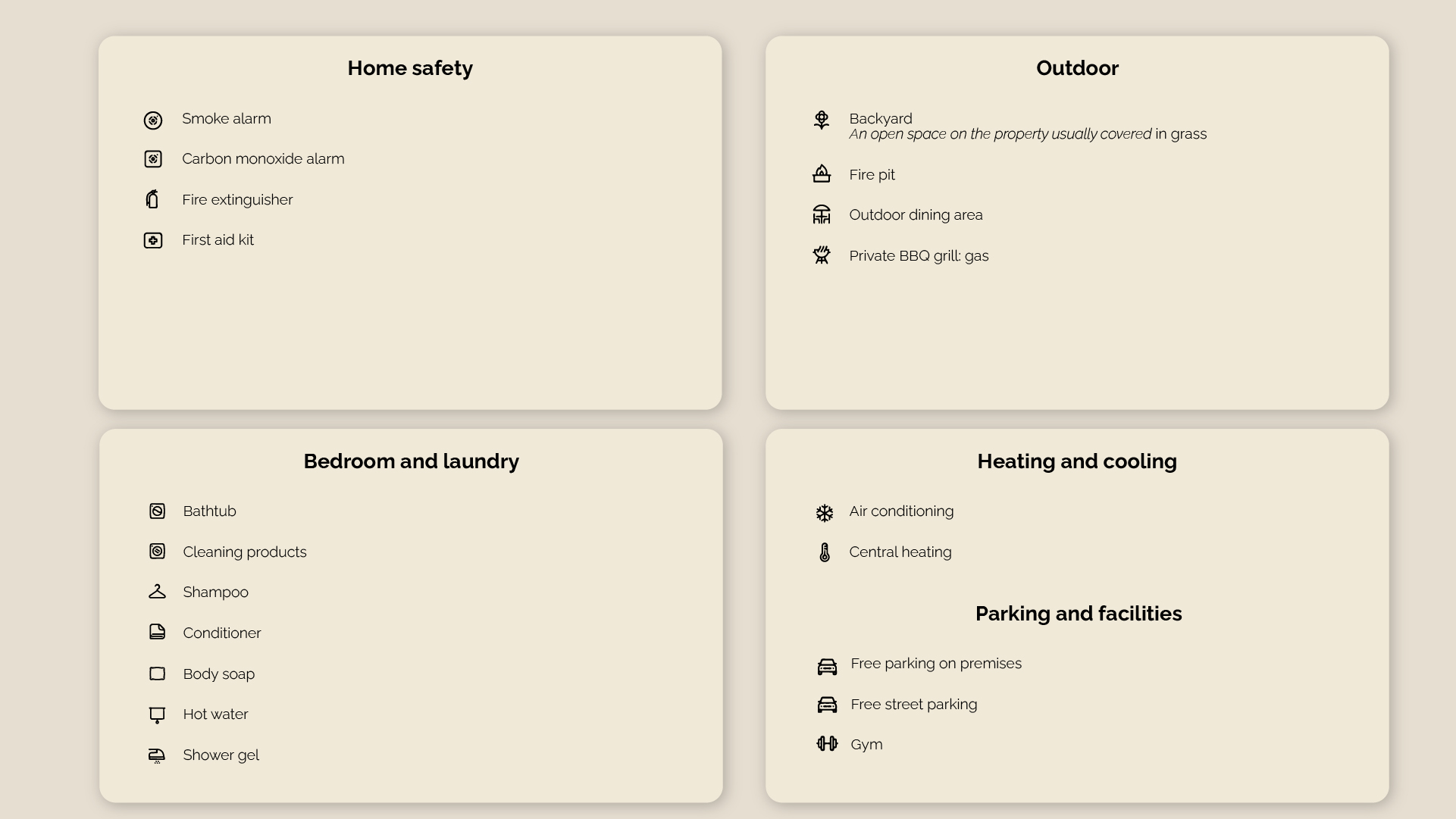Click the Home safety heading
Viewport: 1456px width, 819px height.
[x=410, y=68]
